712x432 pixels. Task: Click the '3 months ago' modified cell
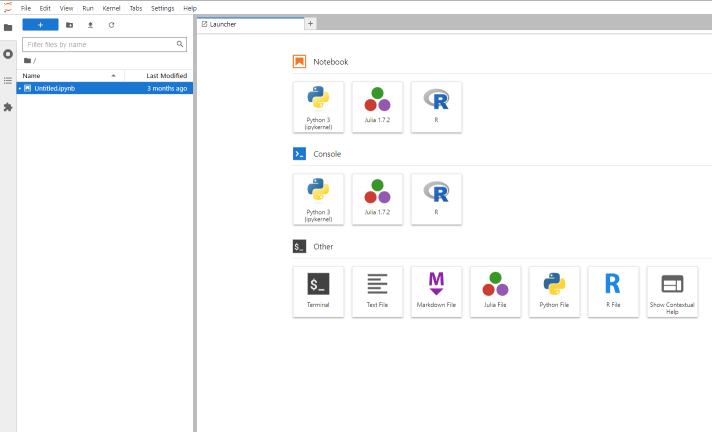pyautogui.click(x=167, y=88)
